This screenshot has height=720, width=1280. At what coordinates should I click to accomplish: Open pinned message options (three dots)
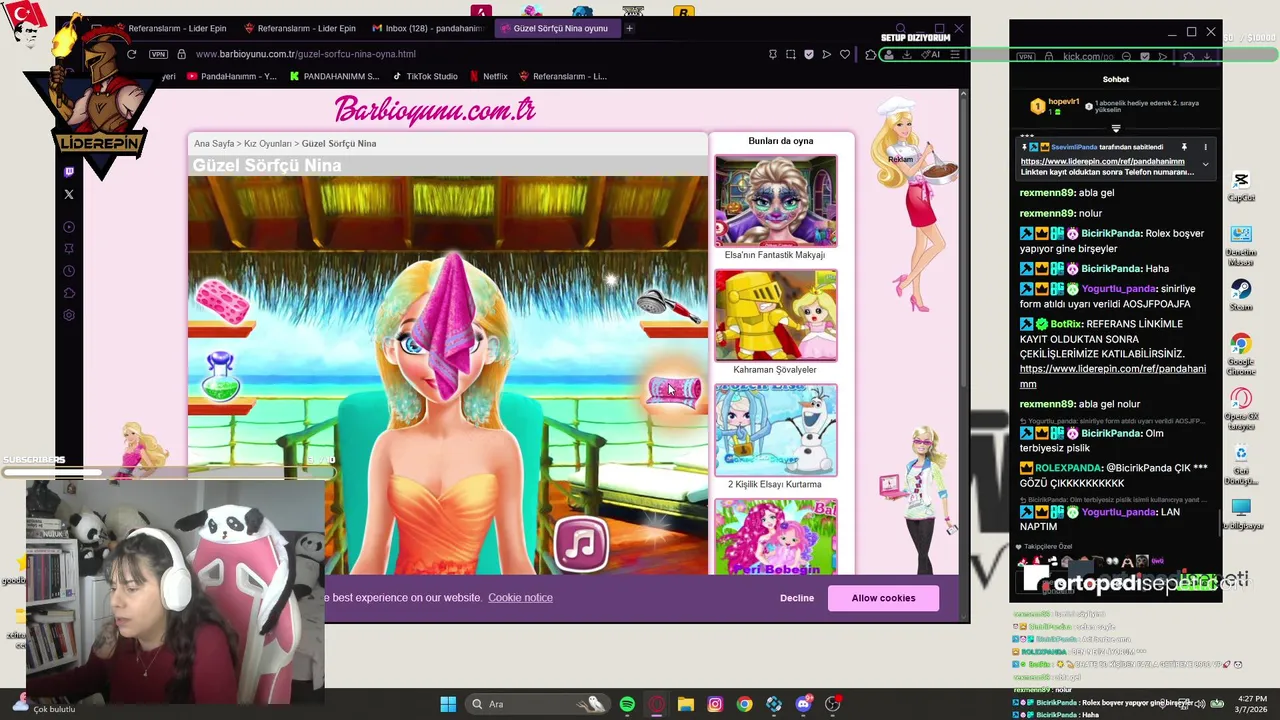(1205, 147)
